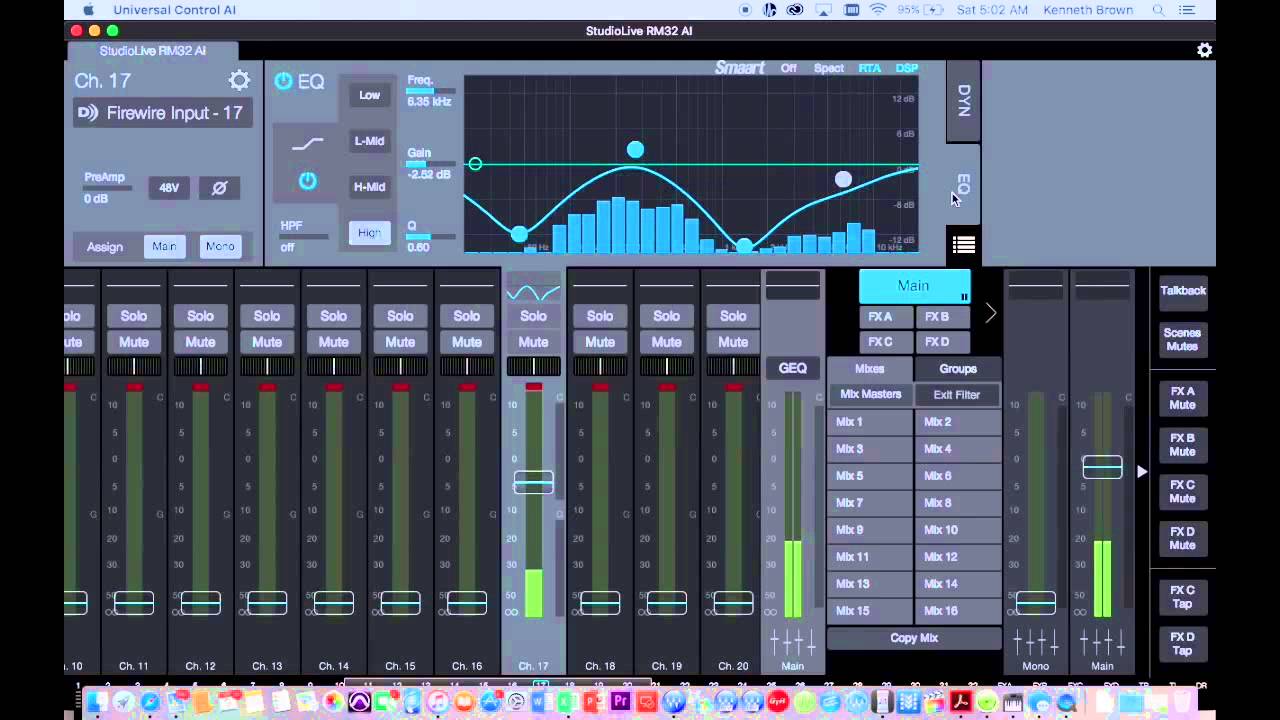Adjust the Freq. slider at 6.35 kHz
The height and width of the screenshot is (720, 1280).
pyautogui.click(x=431, y=90)
